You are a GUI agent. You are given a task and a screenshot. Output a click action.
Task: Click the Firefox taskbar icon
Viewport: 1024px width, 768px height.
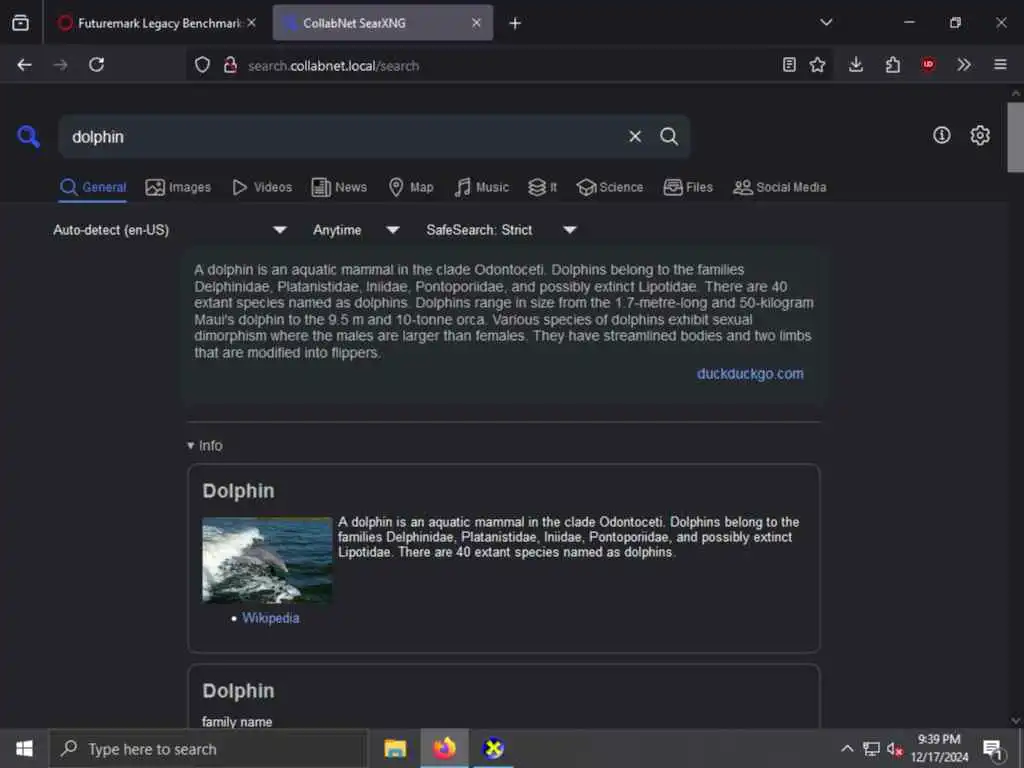444,749
